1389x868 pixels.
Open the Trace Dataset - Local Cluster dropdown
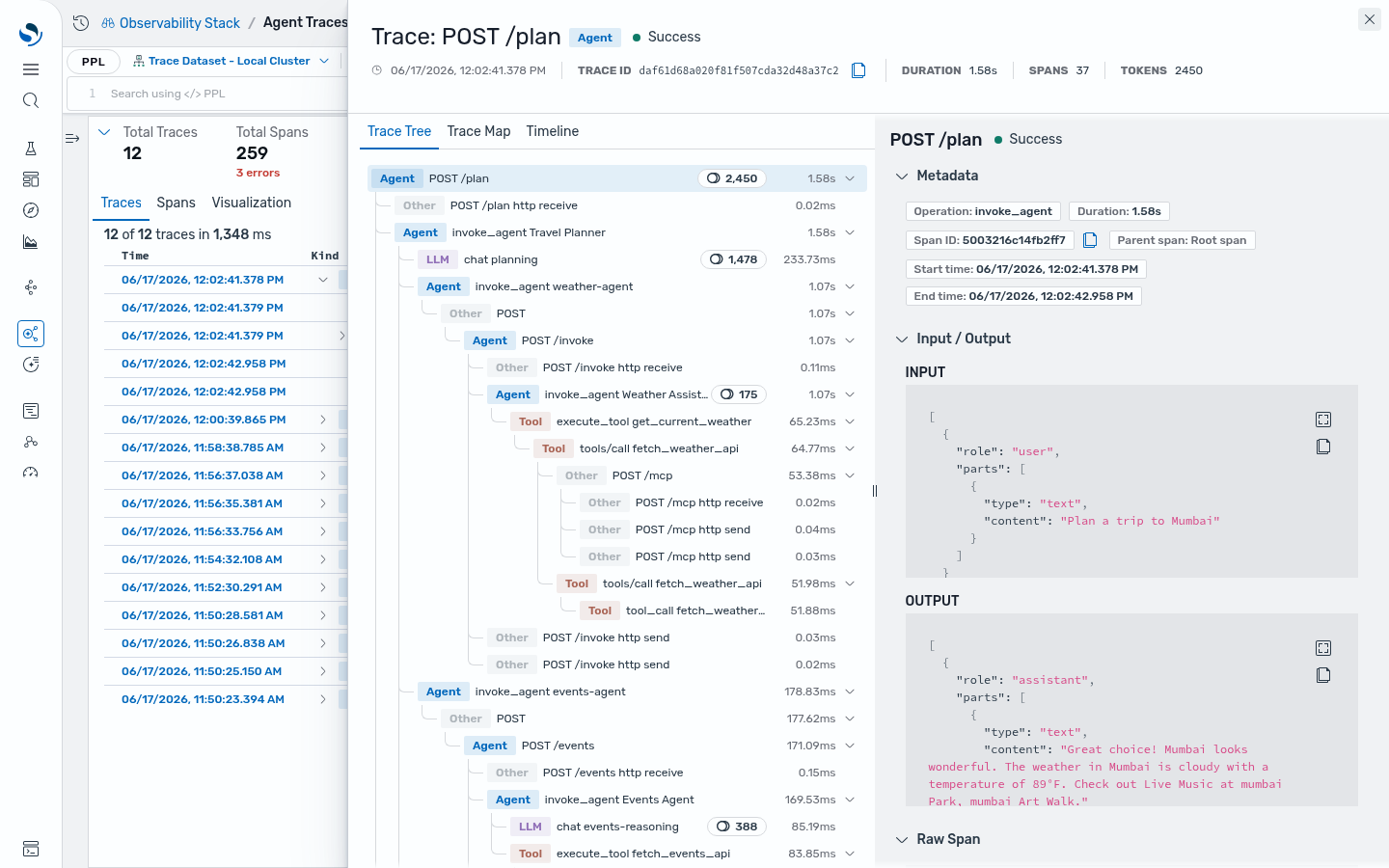point(231,61)
